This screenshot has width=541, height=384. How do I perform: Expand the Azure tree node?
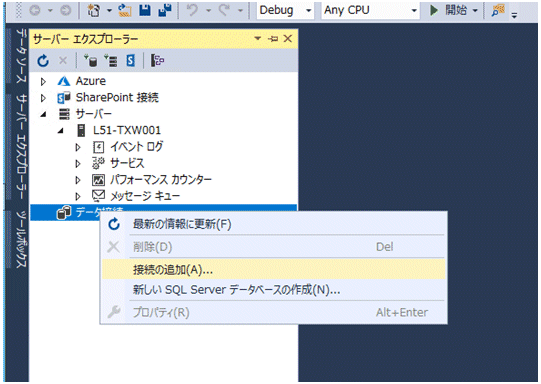pyautogui.click(x=43, y=82)
